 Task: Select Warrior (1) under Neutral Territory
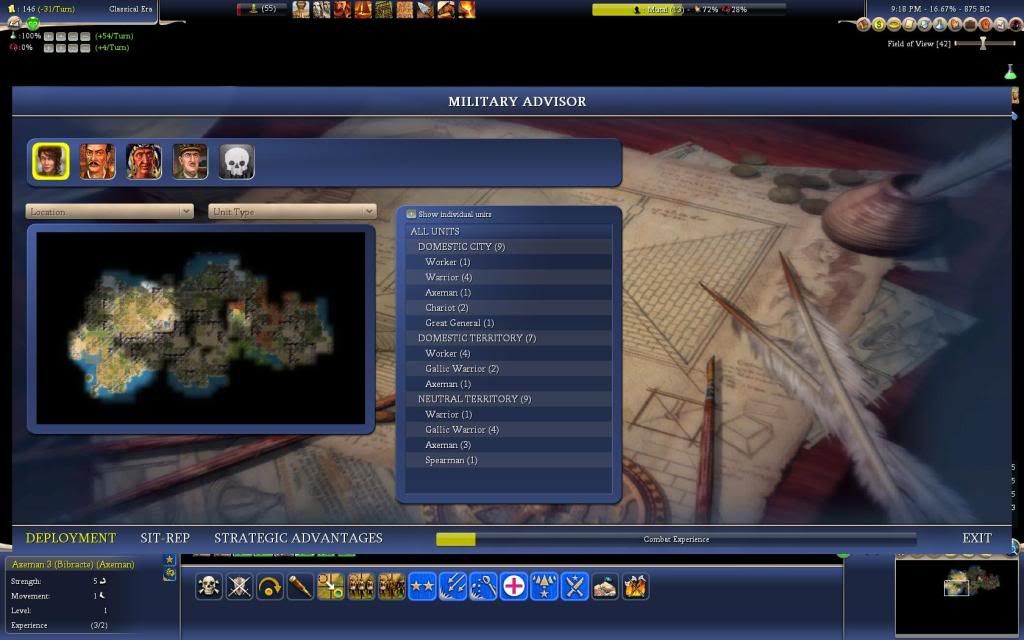(x=509, y=414)
